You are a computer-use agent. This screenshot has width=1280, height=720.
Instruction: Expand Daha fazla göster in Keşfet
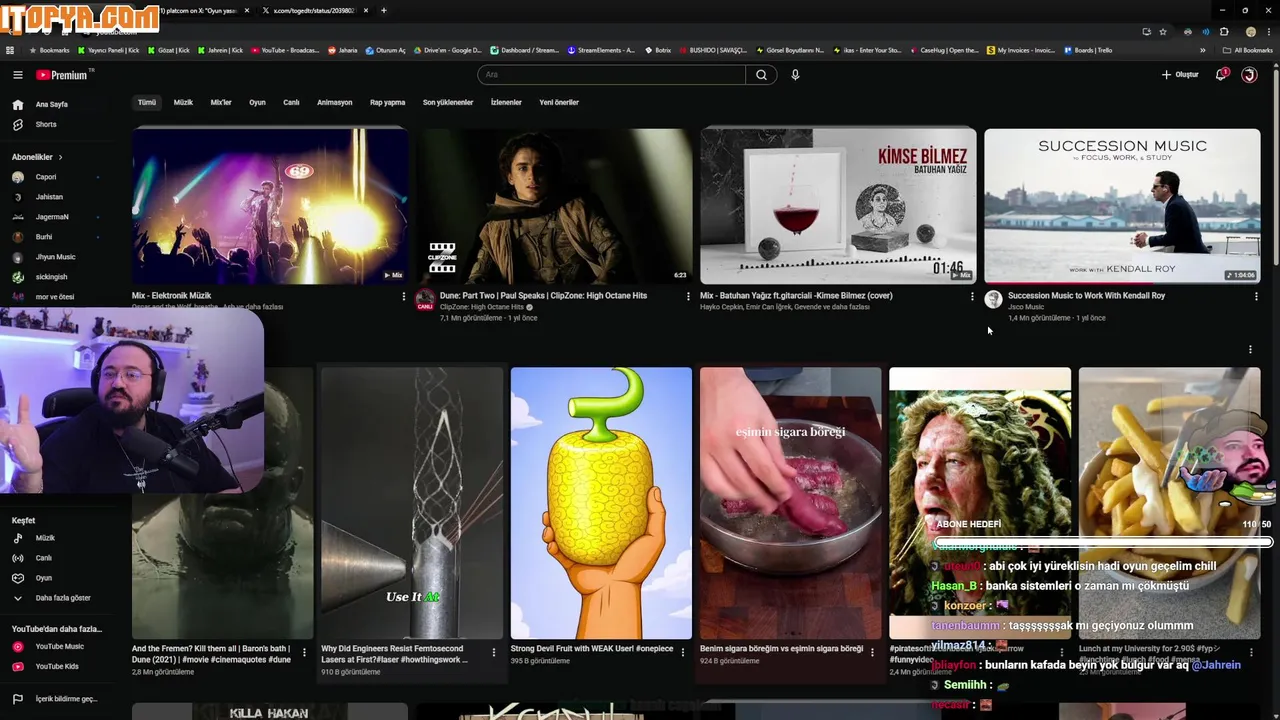(62, 598)
